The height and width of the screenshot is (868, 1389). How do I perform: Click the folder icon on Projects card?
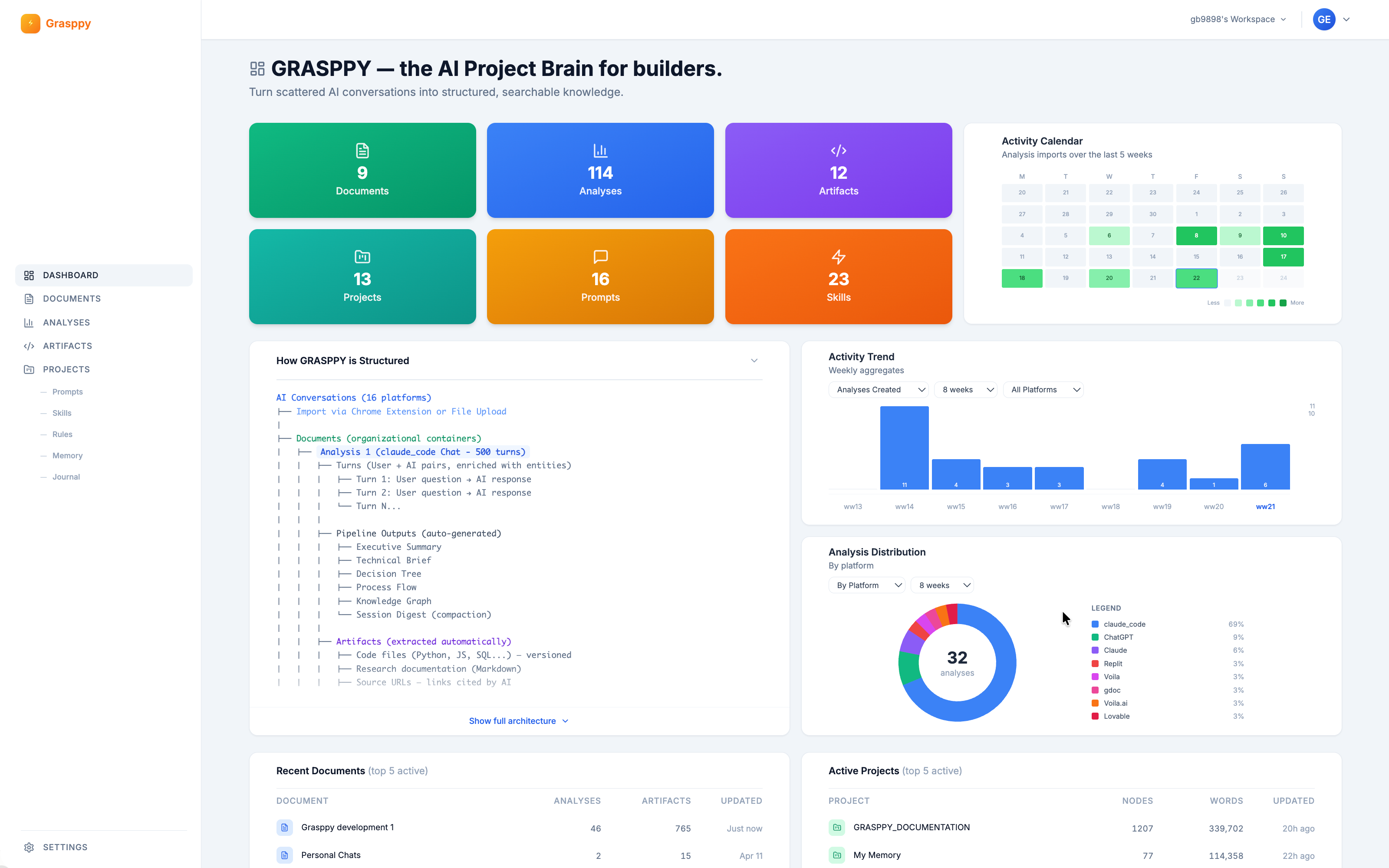point(362,256)
